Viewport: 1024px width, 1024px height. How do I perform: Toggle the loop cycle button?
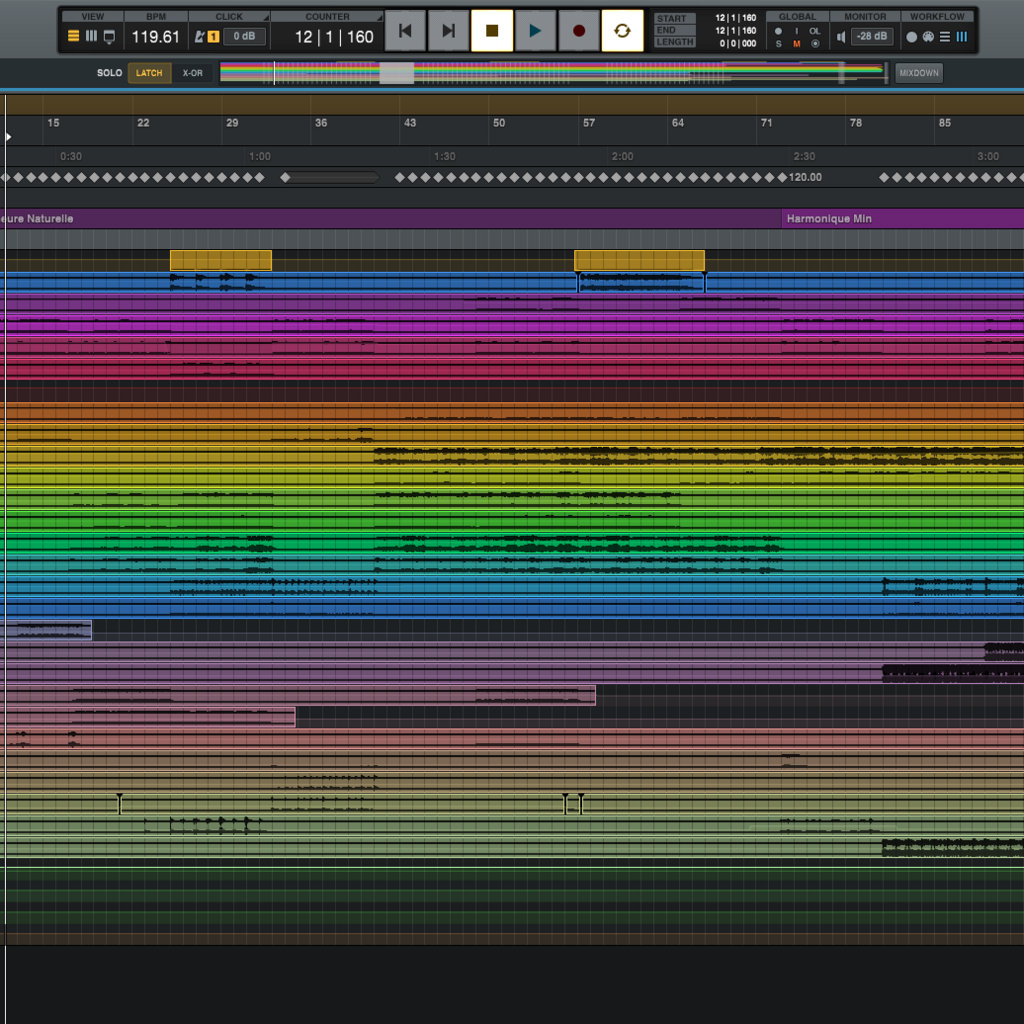(622, 31)
